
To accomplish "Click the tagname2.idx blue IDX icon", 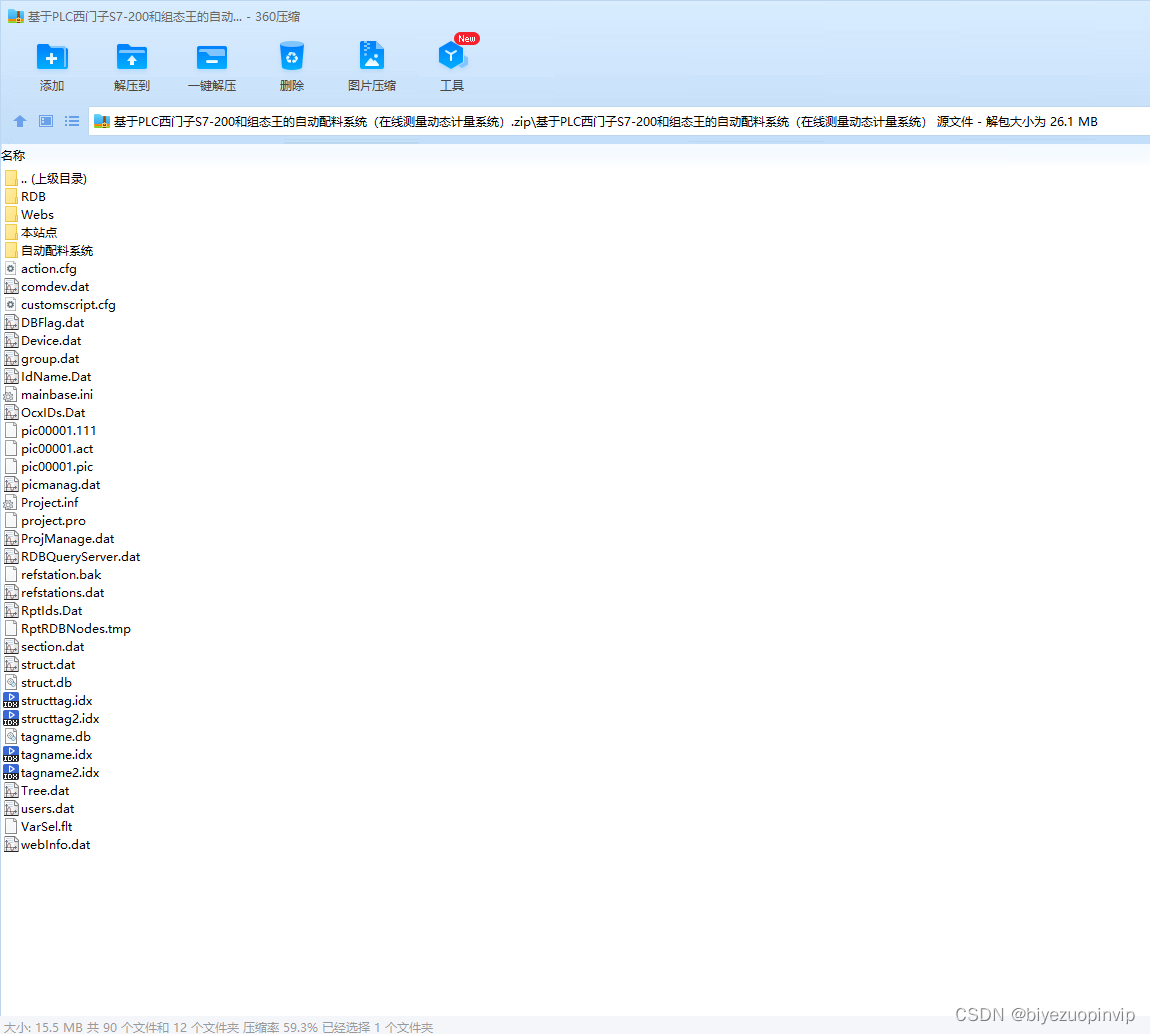I will point(10,772).
